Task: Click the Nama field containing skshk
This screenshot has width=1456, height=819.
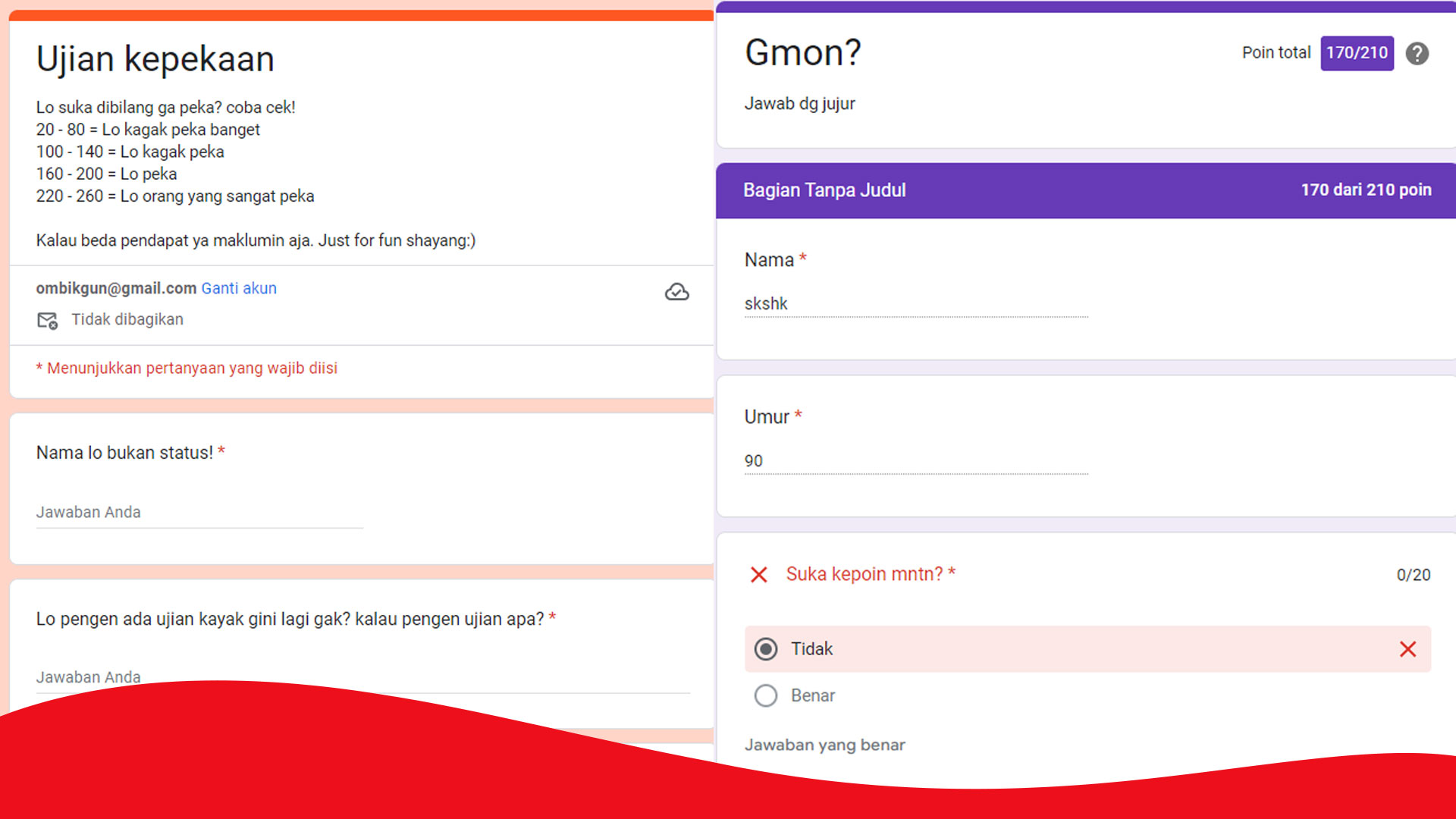Action: click(x=916, y=304)
